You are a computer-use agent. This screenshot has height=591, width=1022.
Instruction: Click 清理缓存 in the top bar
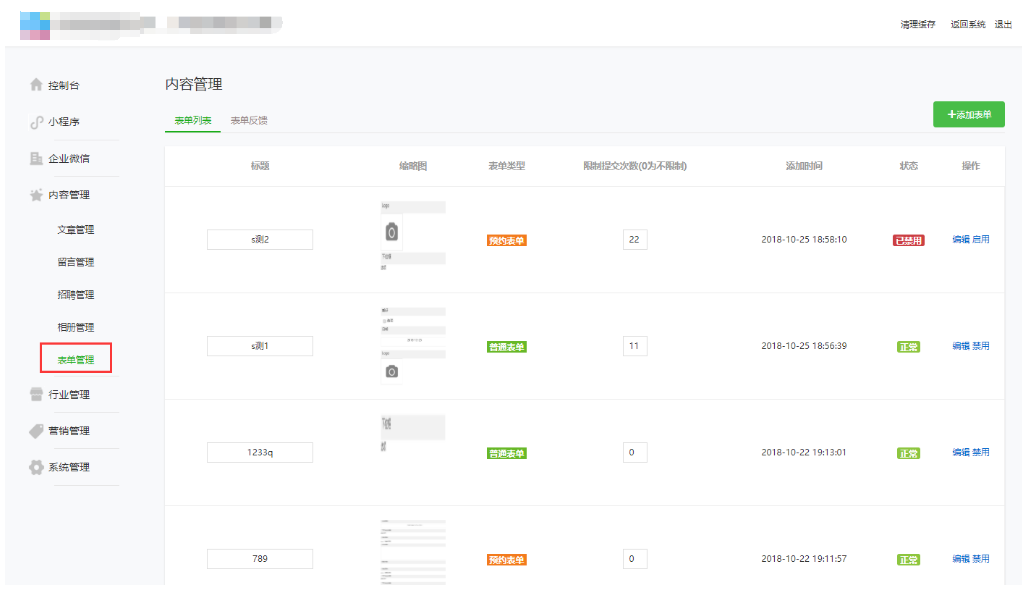[x=918, y=24]
